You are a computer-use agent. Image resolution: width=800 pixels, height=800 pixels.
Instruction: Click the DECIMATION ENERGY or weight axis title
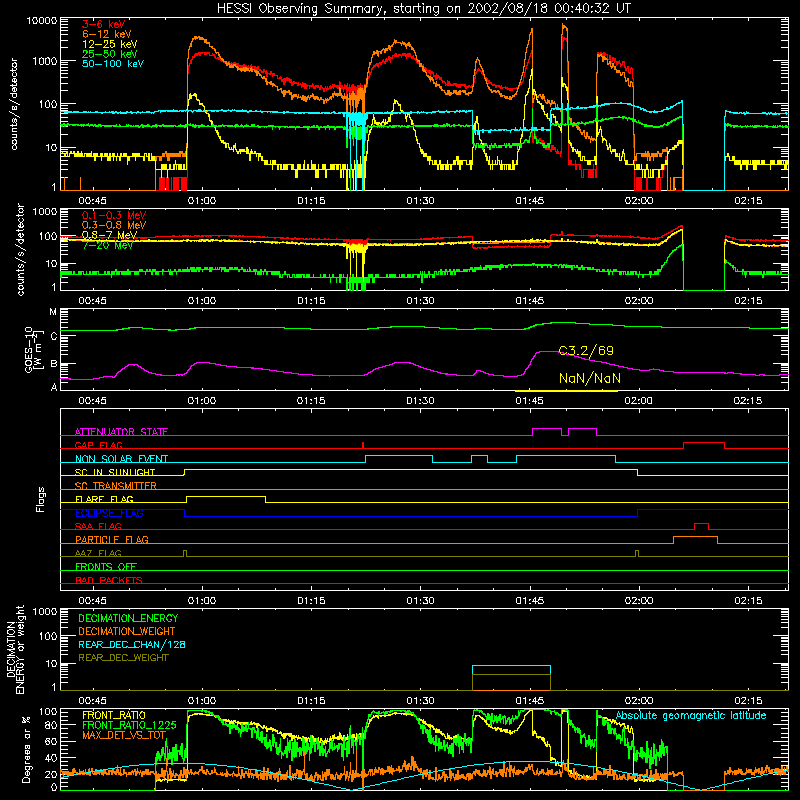[15, 649]
